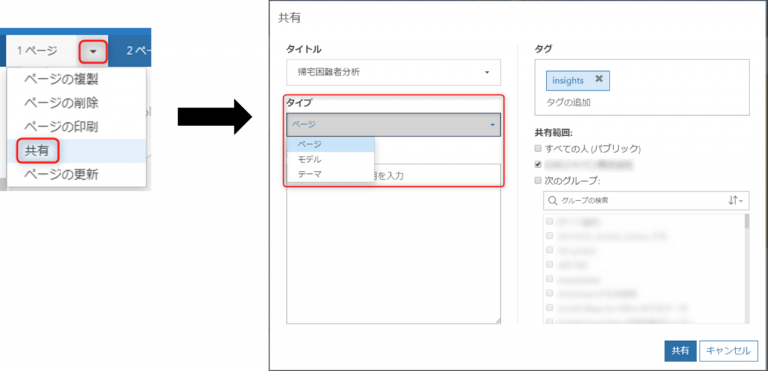
Task: Pick モデル in the type list
Action: tap(331, 159)
